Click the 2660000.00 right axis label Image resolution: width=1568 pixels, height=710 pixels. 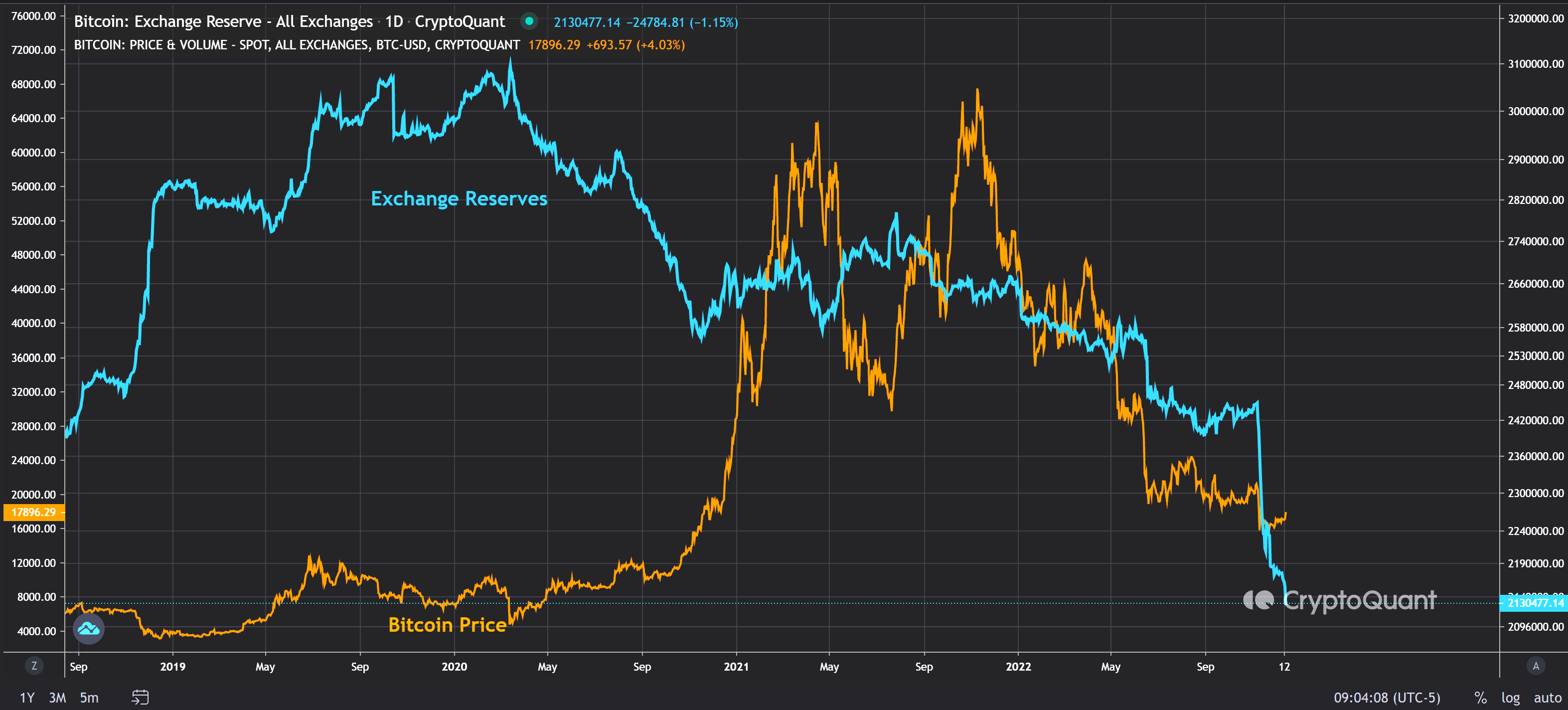pos(1535,284)
